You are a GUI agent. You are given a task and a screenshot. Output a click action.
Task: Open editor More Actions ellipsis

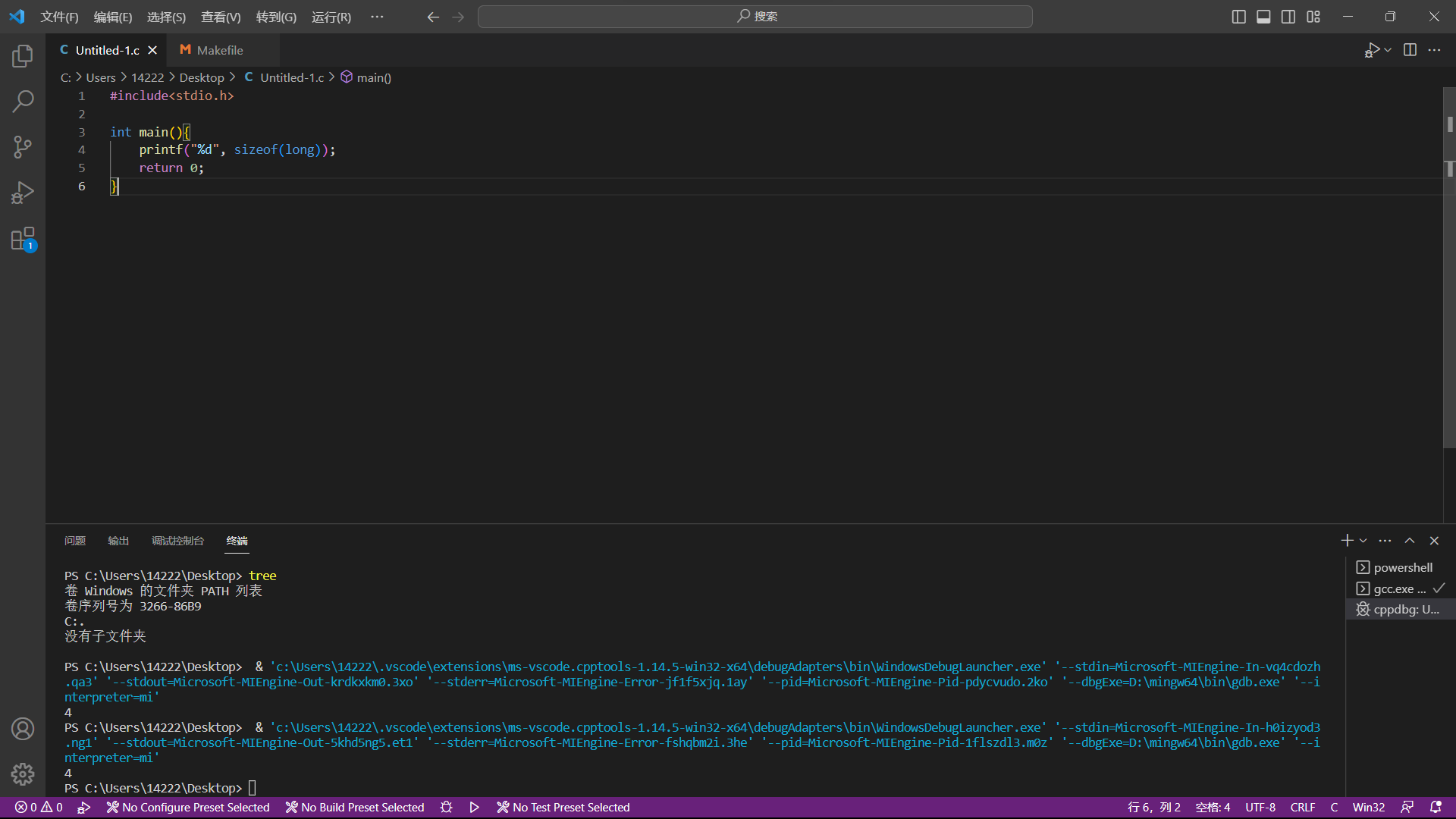1434,50
